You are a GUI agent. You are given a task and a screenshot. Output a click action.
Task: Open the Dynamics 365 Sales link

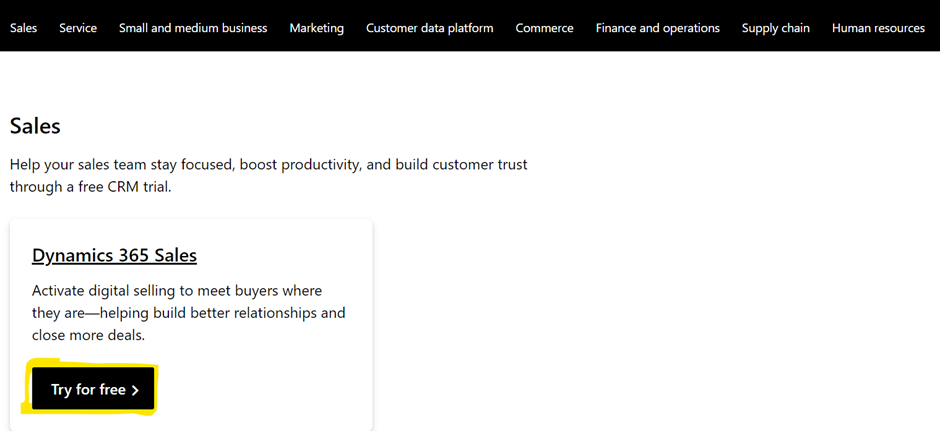[115, 255]
